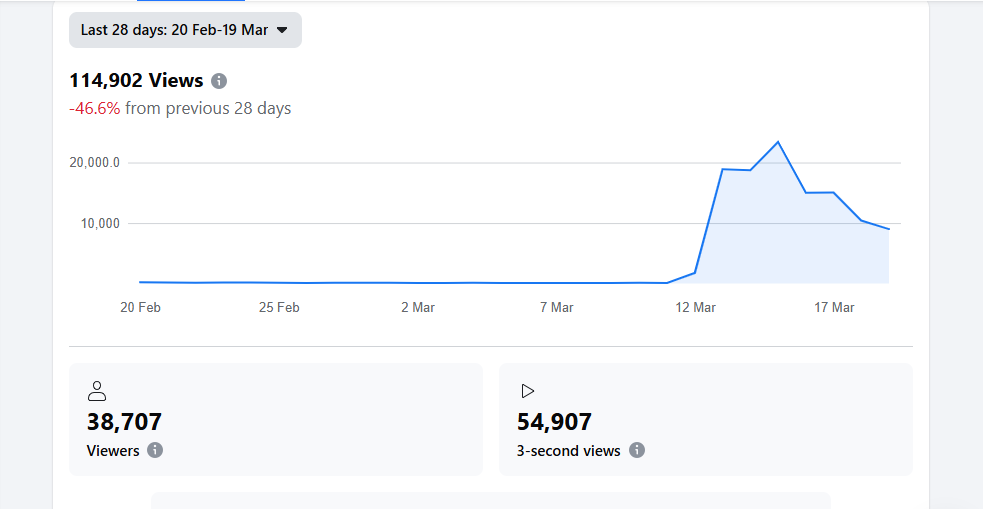The height and width of the screenshot is (509, 983).
Task: Click the person icon above Viewers
Action: (x=97, y=391)
